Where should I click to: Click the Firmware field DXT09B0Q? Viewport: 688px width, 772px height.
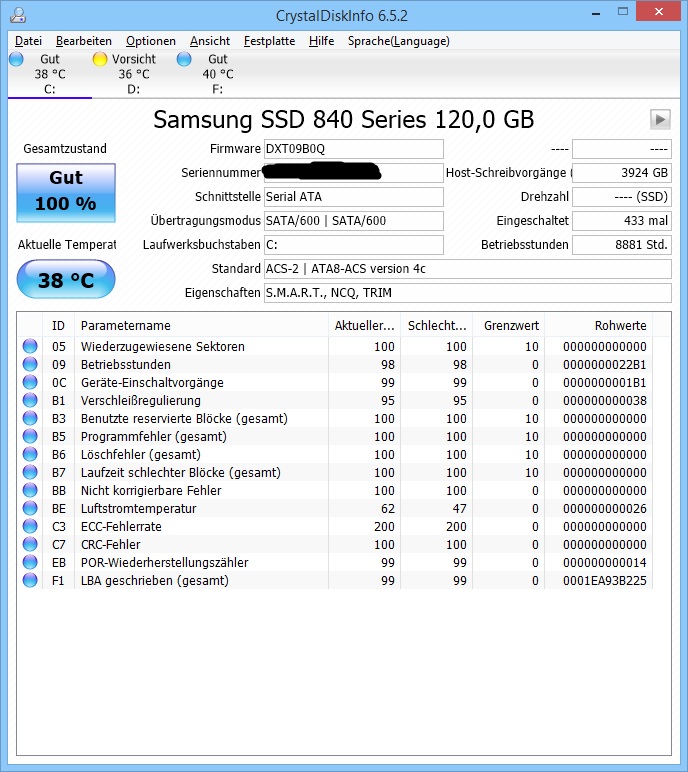pyautogui.click(x=354, y=149)
